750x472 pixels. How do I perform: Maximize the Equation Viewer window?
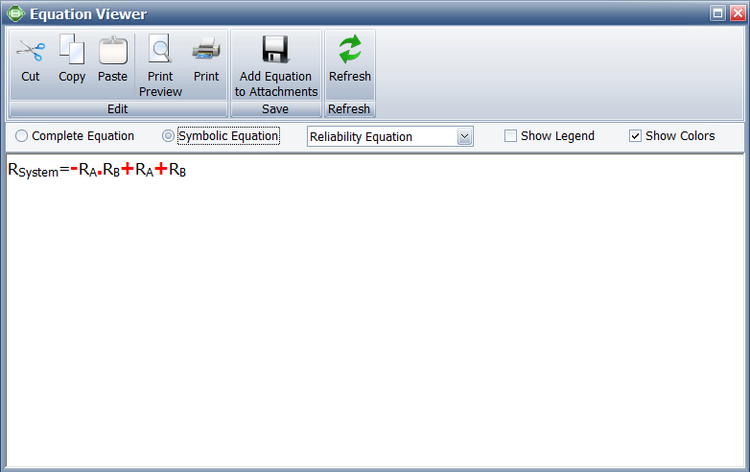tap(717, 13)
